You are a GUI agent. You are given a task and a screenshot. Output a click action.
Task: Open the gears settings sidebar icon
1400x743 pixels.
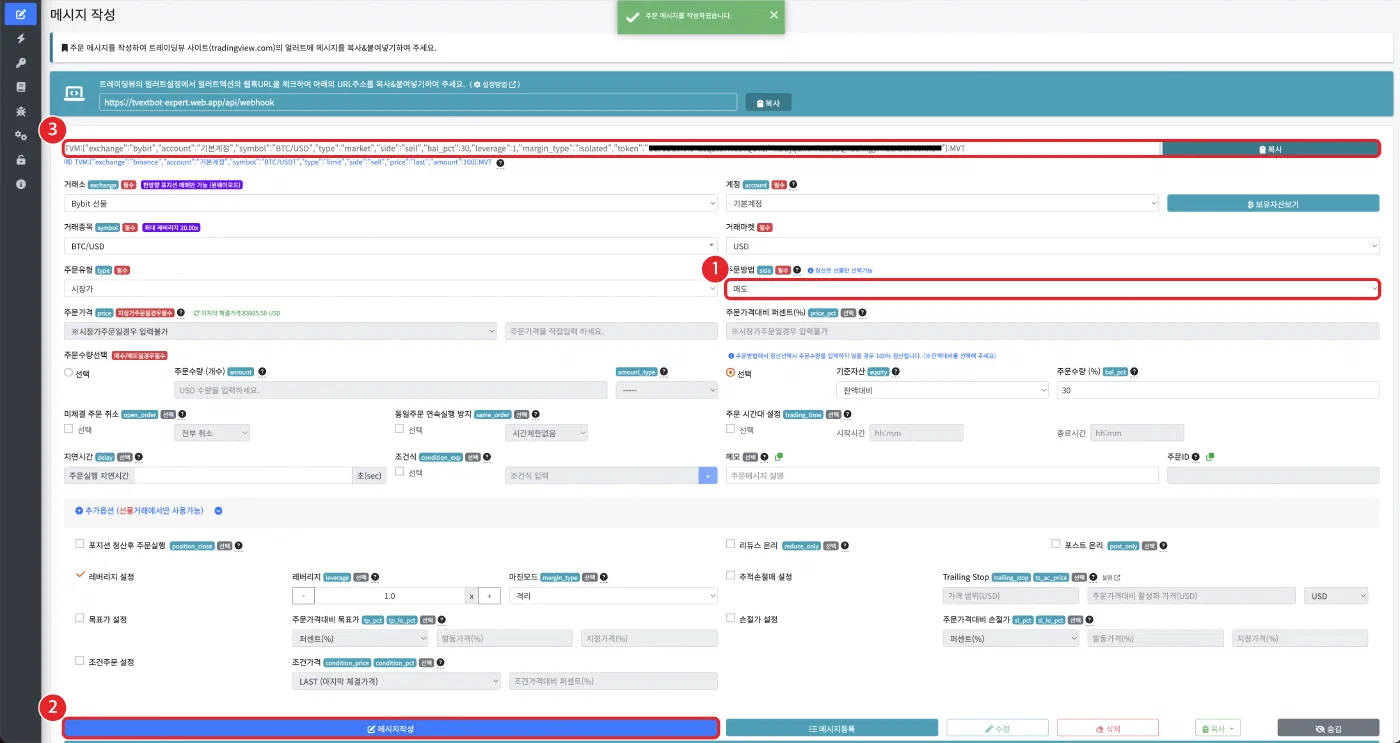21,135
